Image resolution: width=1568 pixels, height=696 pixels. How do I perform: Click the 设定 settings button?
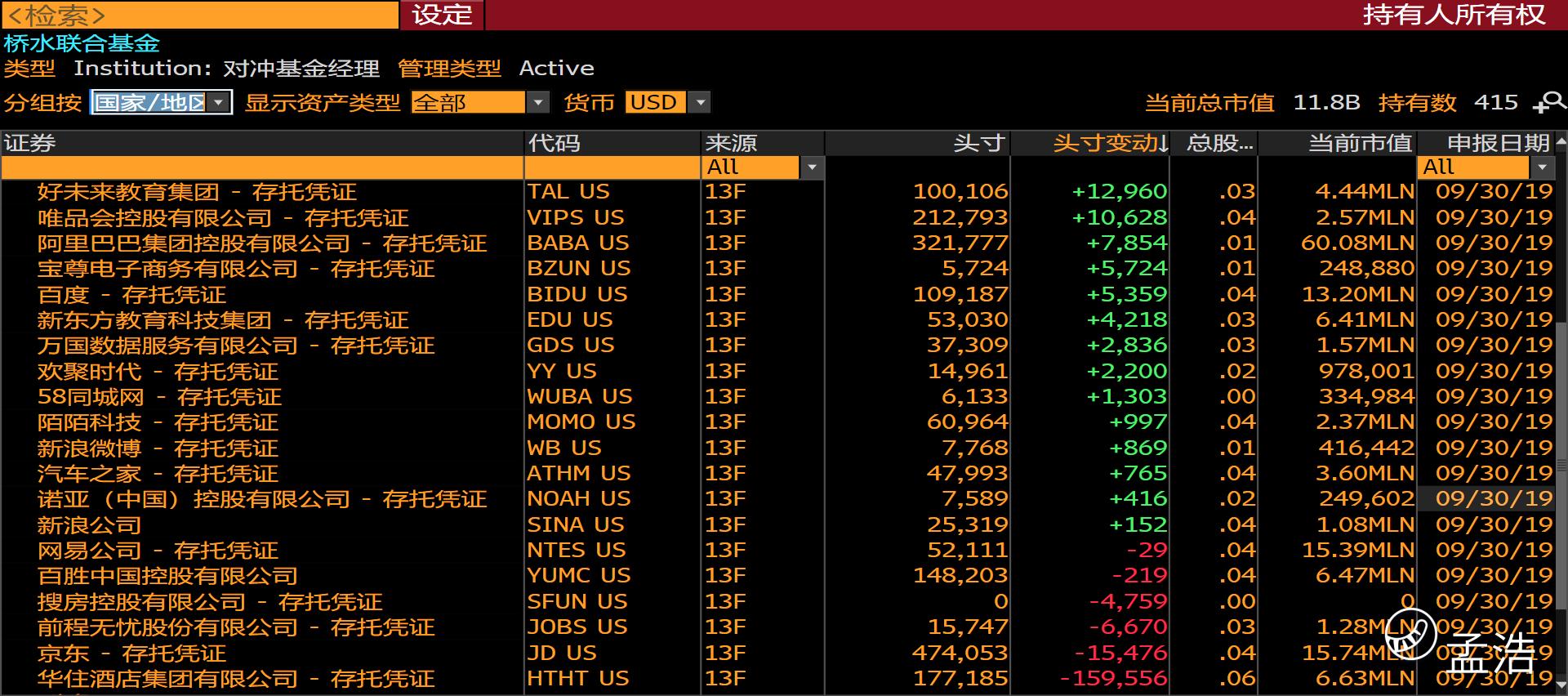(442, 15)
